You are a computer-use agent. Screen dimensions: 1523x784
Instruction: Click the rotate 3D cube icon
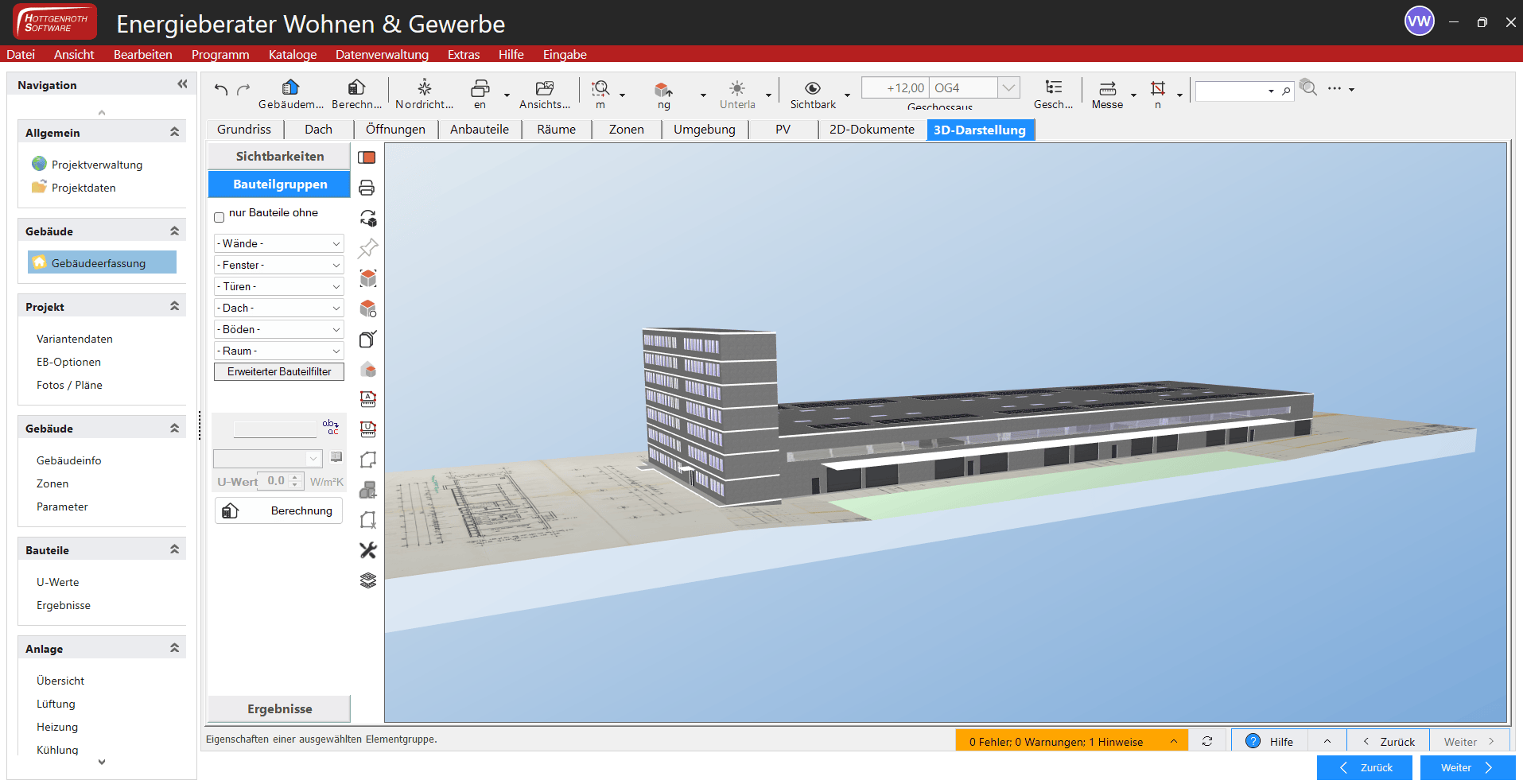(368, 218)
